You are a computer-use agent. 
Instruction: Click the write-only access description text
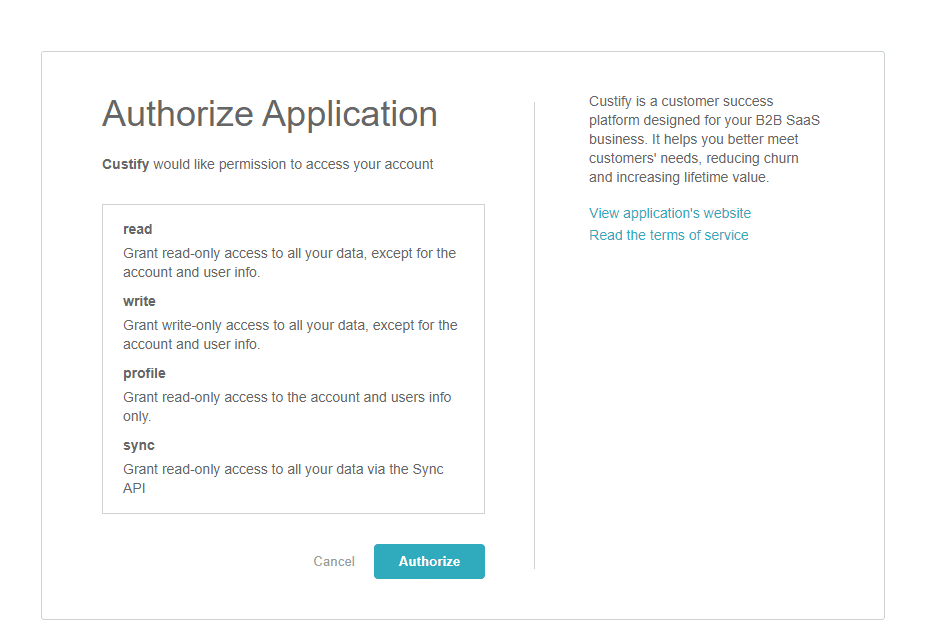289,334
